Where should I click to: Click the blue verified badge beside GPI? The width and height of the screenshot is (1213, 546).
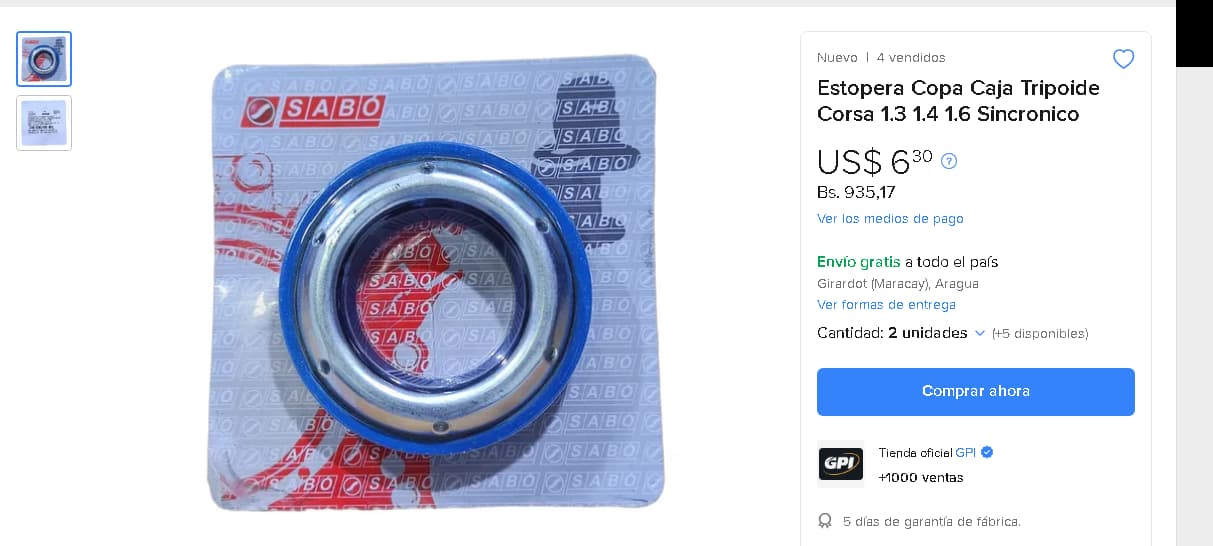tap(987, 452)
